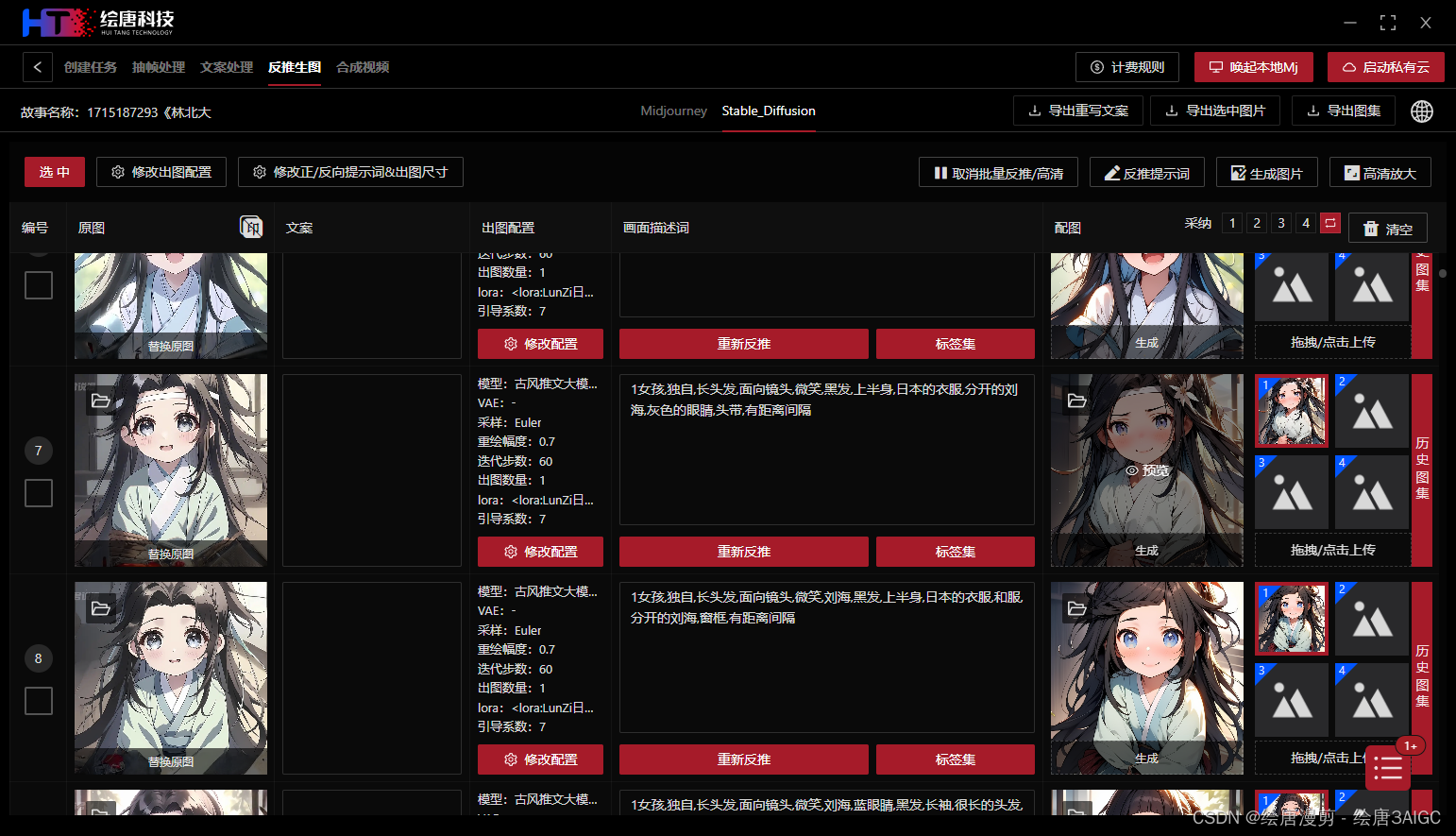Choose 采纳 option 2

point(1257,223)
